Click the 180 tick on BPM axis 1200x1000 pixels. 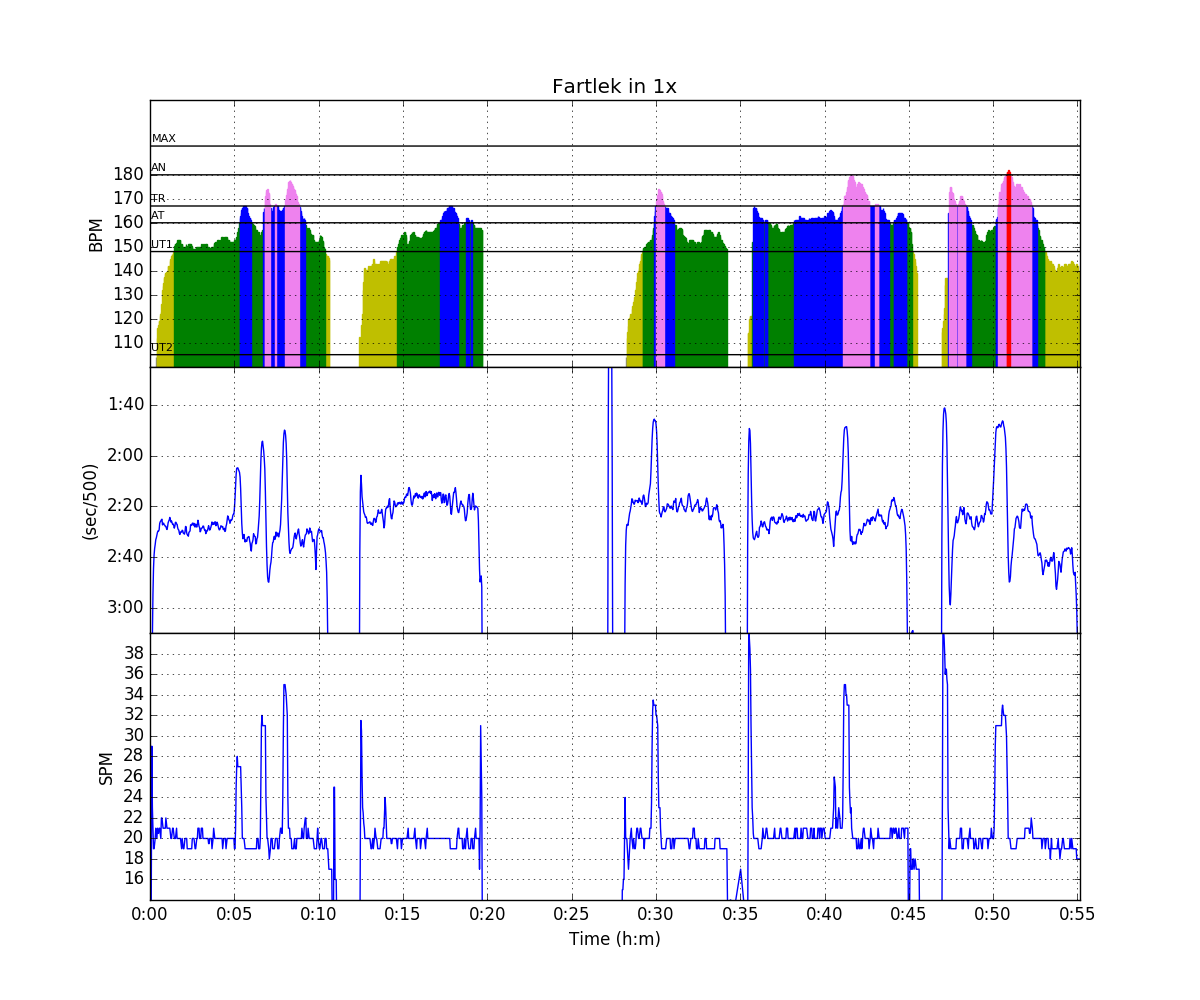click(x=128, y=175)
